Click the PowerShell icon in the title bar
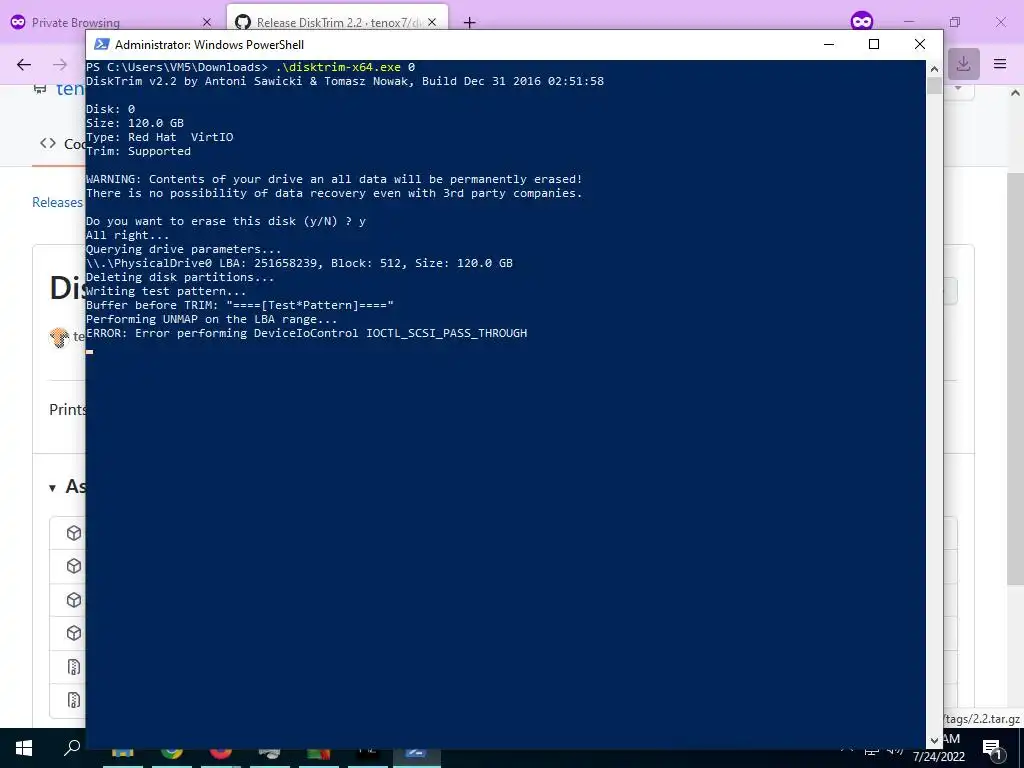This screenshot has width=1024, height=768. (x=101, y=44)
